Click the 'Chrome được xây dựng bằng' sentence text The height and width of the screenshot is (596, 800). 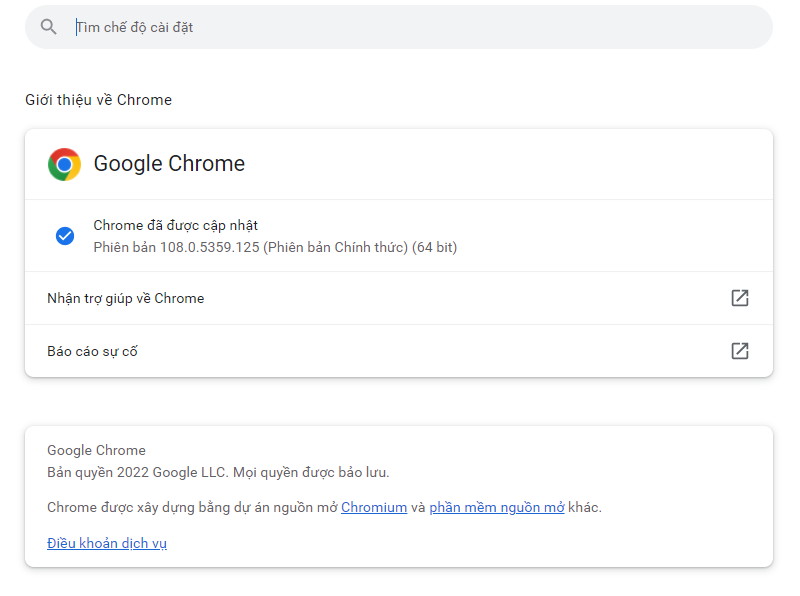tap(140, 507)
